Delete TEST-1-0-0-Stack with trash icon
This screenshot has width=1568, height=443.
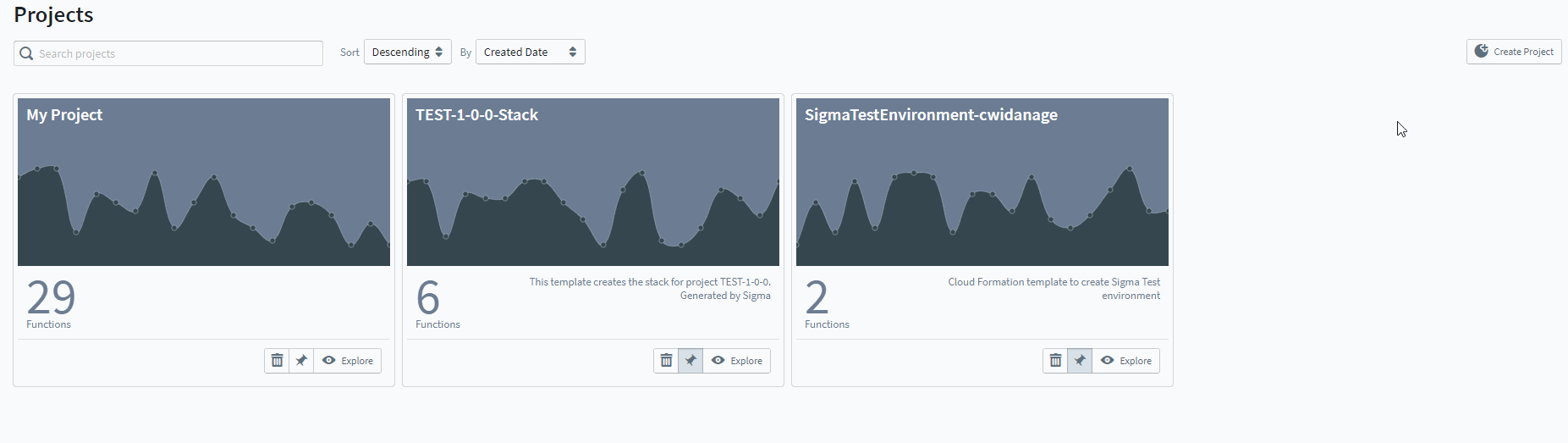point(666,361)
